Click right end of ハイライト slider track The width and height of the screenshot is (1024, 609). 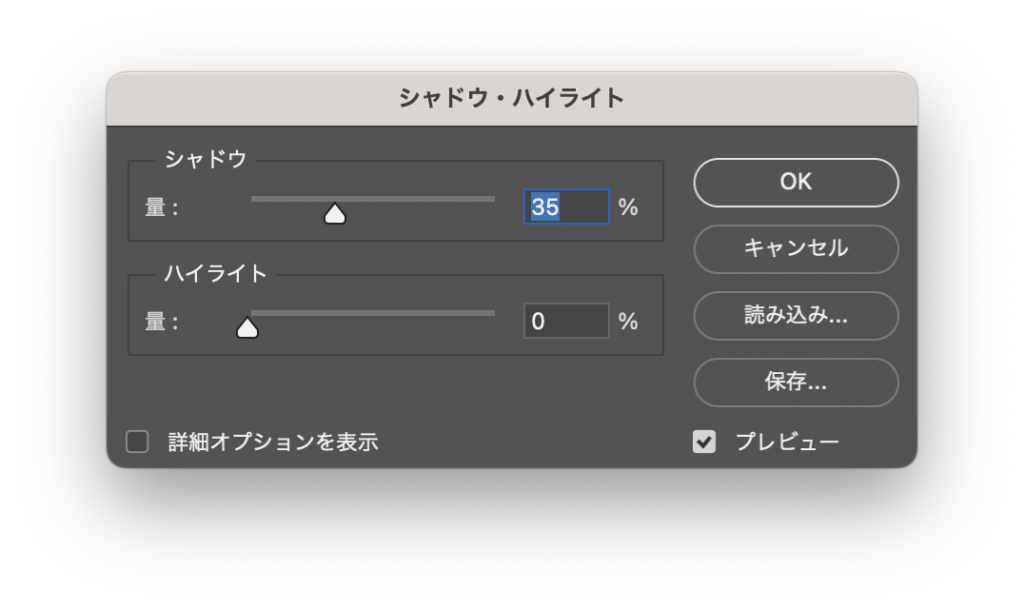coord(491,313)
